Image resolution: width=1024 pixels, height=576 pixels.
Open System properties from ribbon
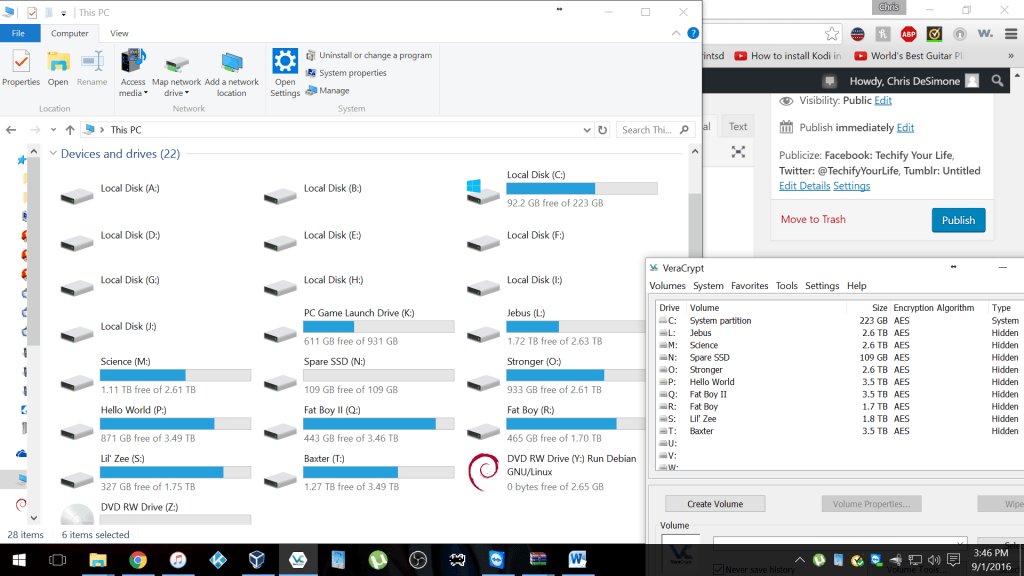pos(346,73)
